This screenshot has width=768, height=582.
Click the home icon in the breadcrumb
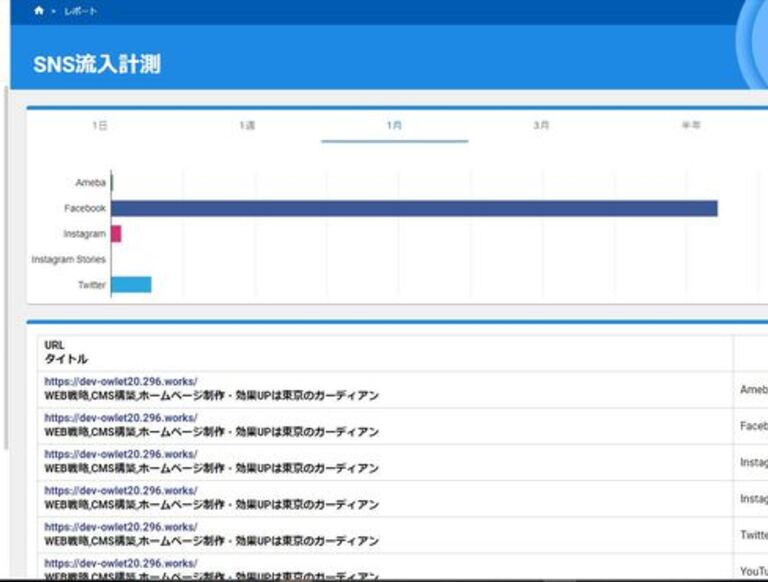pyautogui.click(x=39, y=11)
